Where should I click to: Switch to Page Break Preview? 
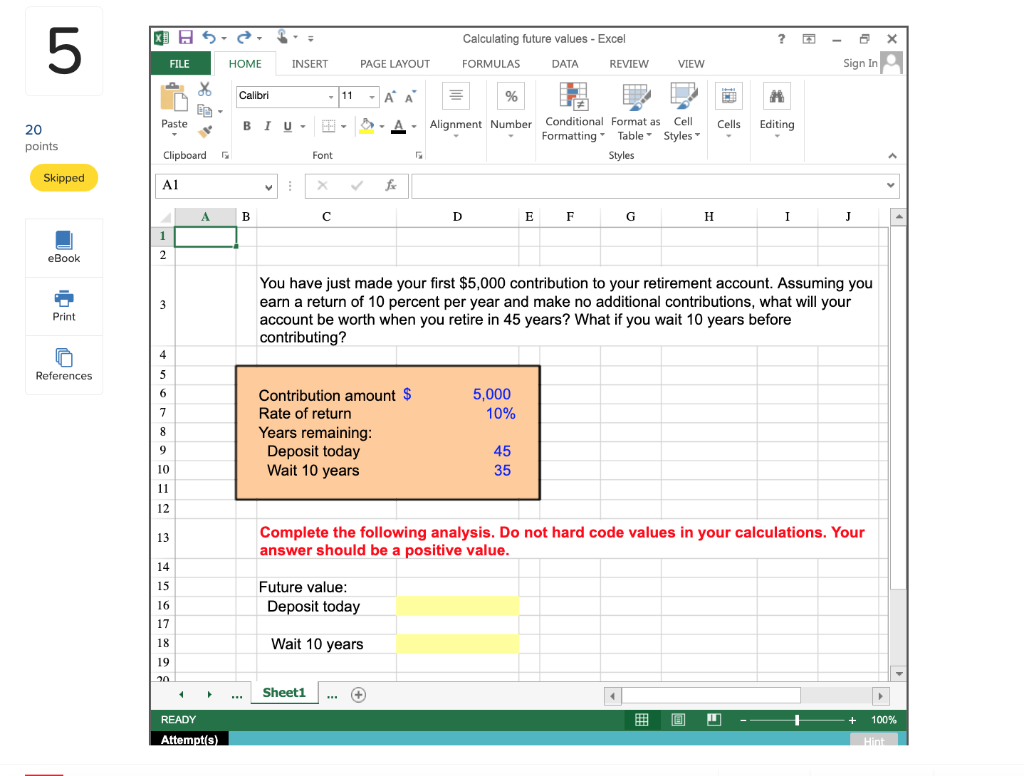click(x=714, y=720)
